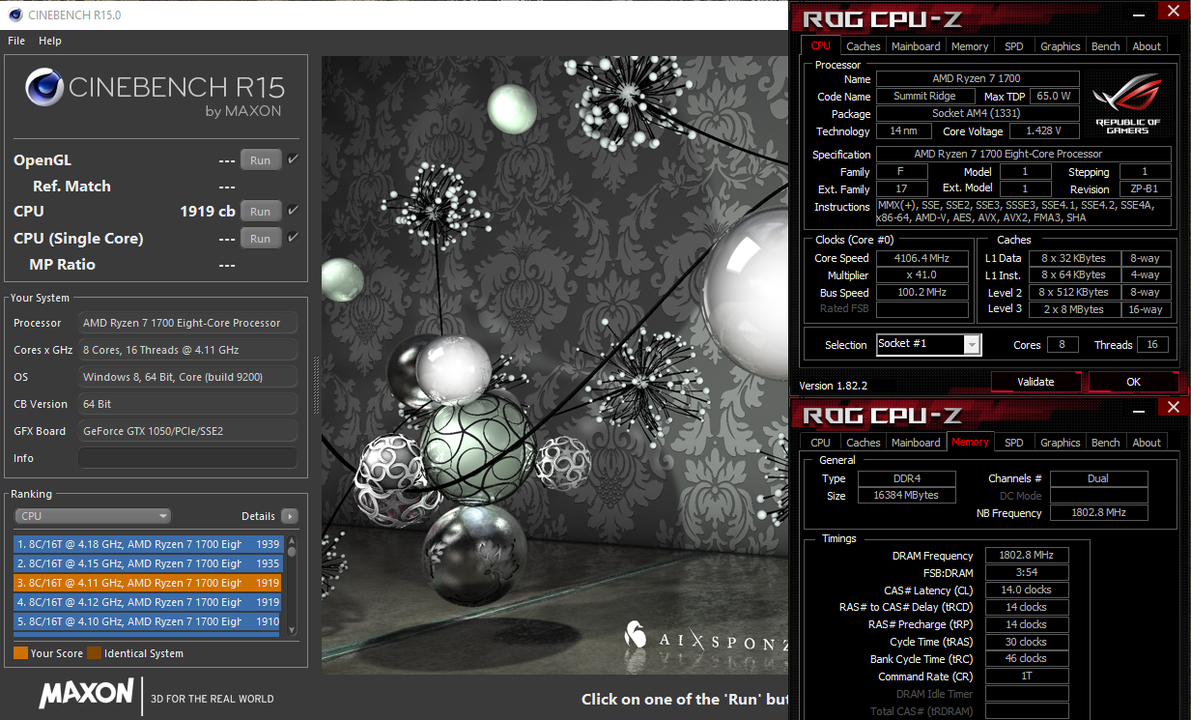
Task: Click the Republic of Gamers logo
Action: click(x=1127, y=103)
